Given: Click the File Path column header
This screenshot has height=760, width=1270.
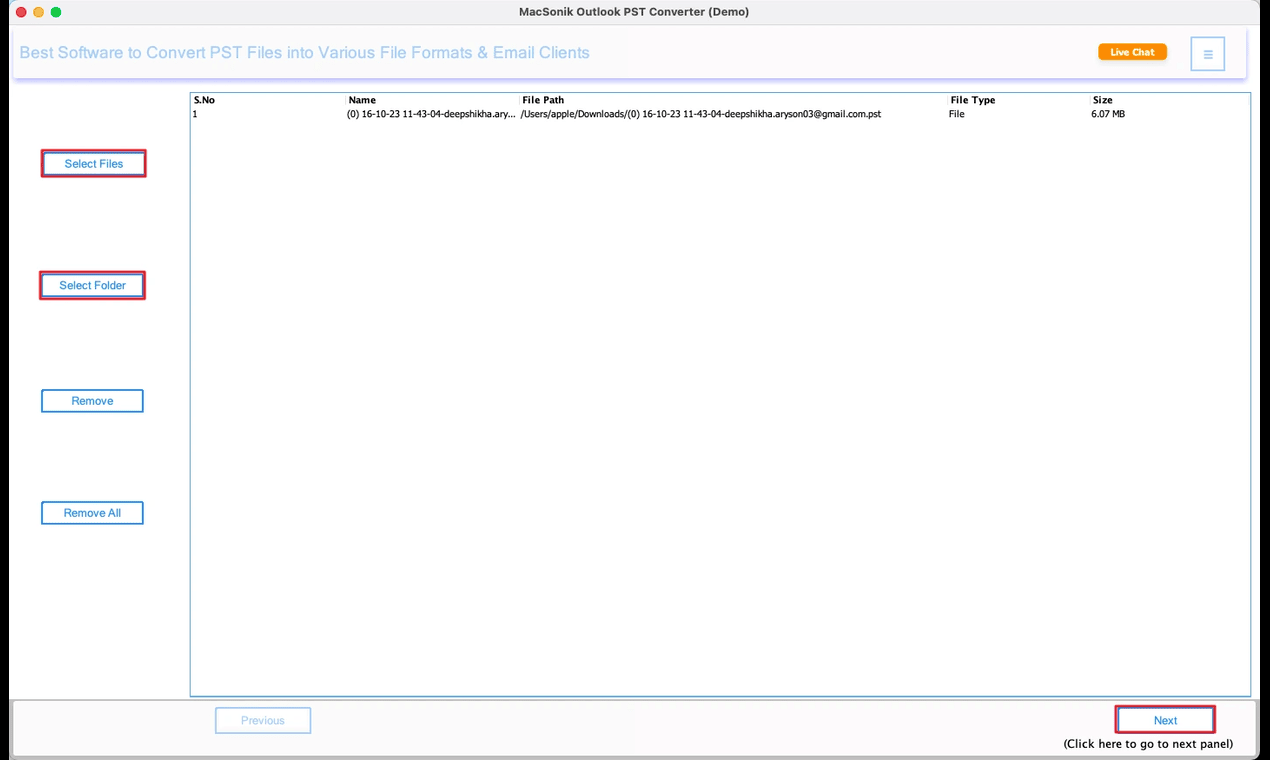Looking at the screenshot, I should 541,99.
